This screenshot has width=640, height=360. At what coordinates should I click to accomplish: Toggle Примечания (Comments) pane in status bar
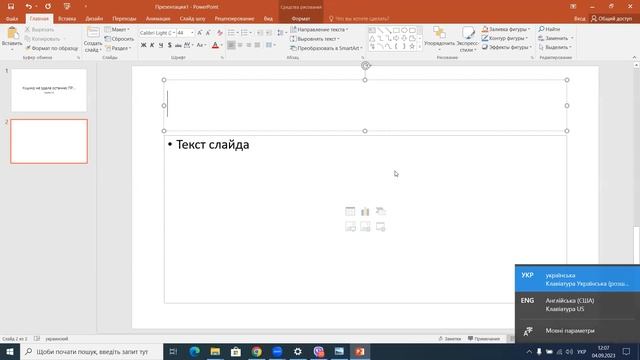[x=484, y=339]
